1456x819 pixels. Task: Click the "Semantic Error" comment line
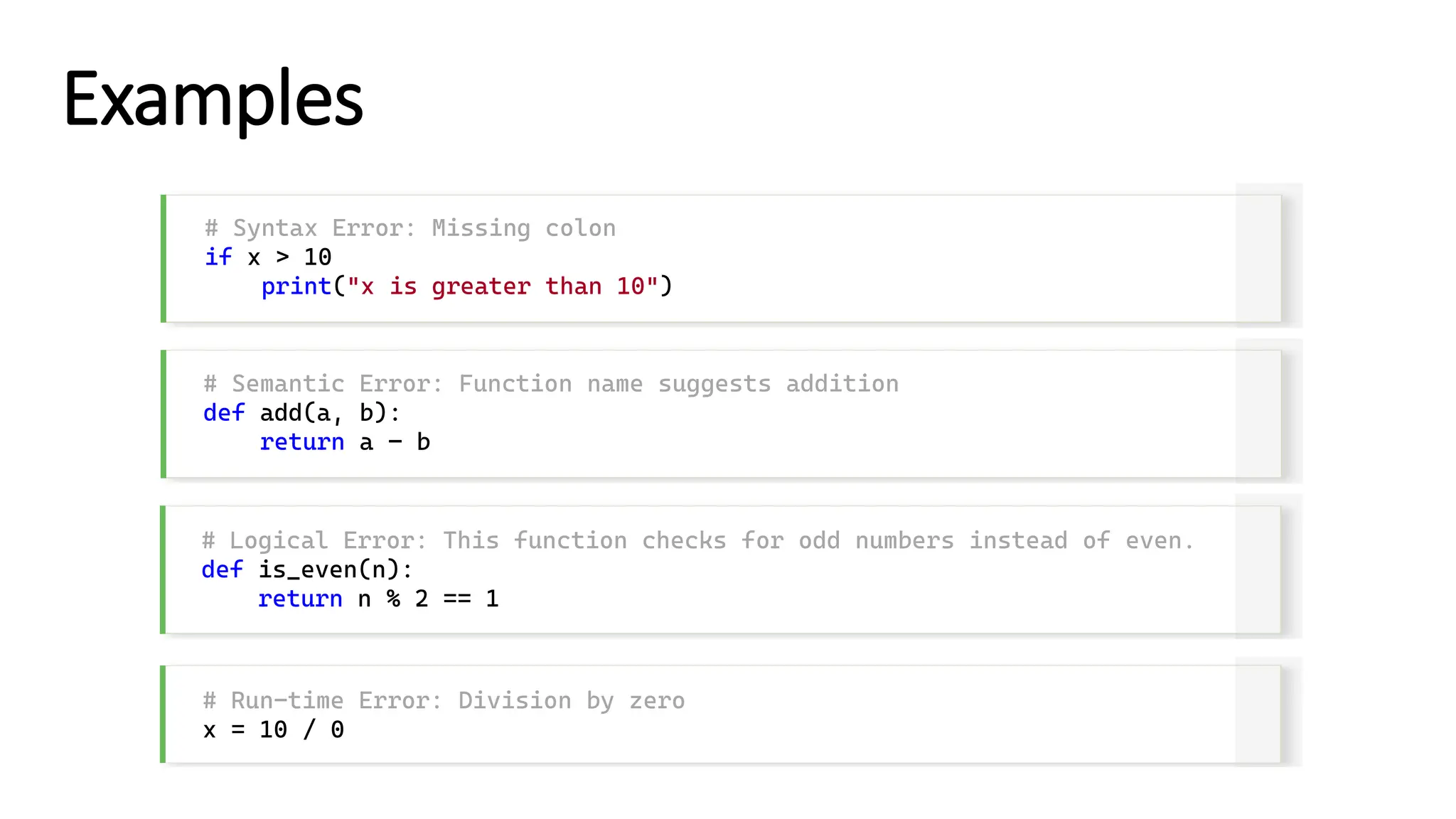click(x=551, y=384)
